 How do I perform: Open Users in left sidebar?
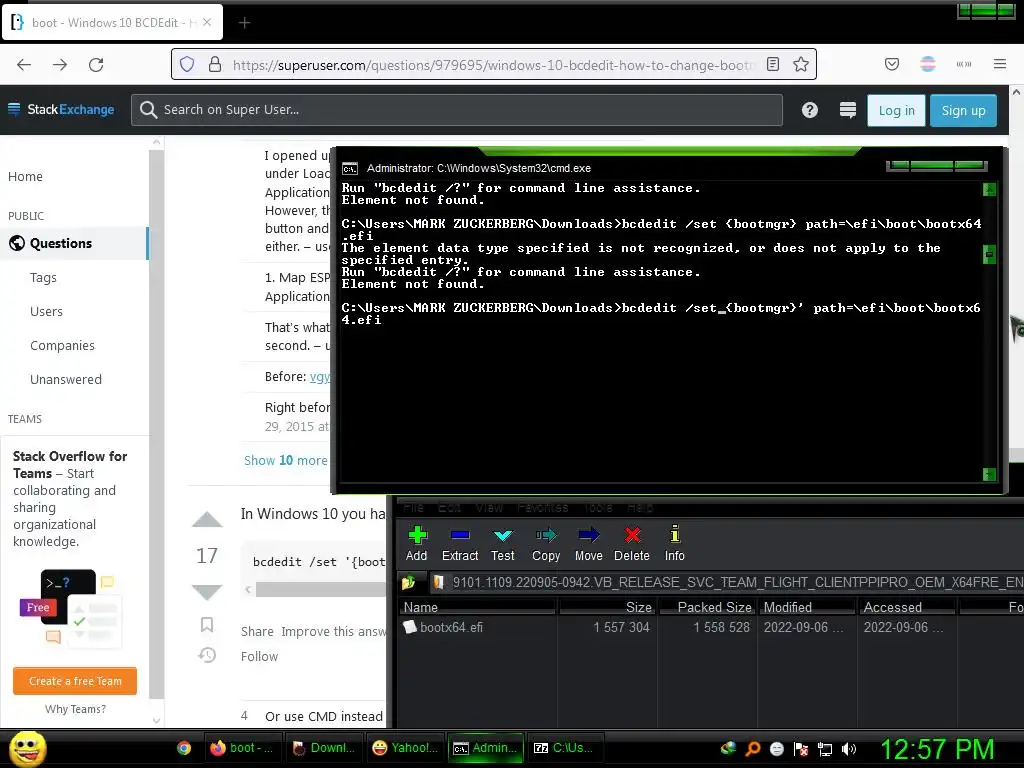[x=46, y=312]
